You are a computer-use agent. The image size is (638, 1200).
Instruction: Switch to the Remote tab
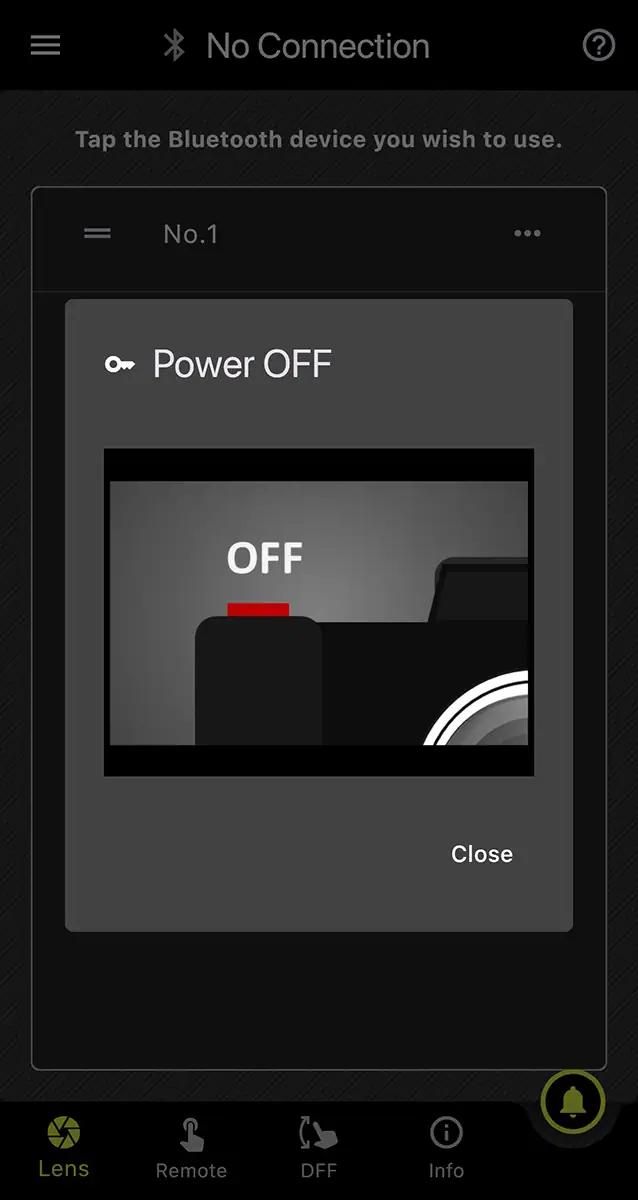pos(191,1148)
